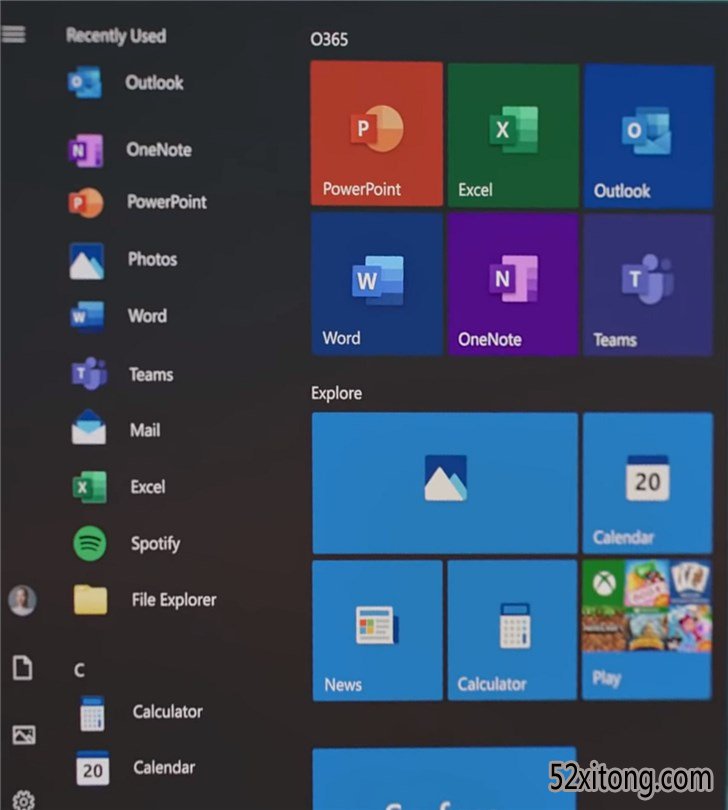Viewport: 728px width, 810px height.
Task: Open Outlook from Recently Used list
Action: 126,83
